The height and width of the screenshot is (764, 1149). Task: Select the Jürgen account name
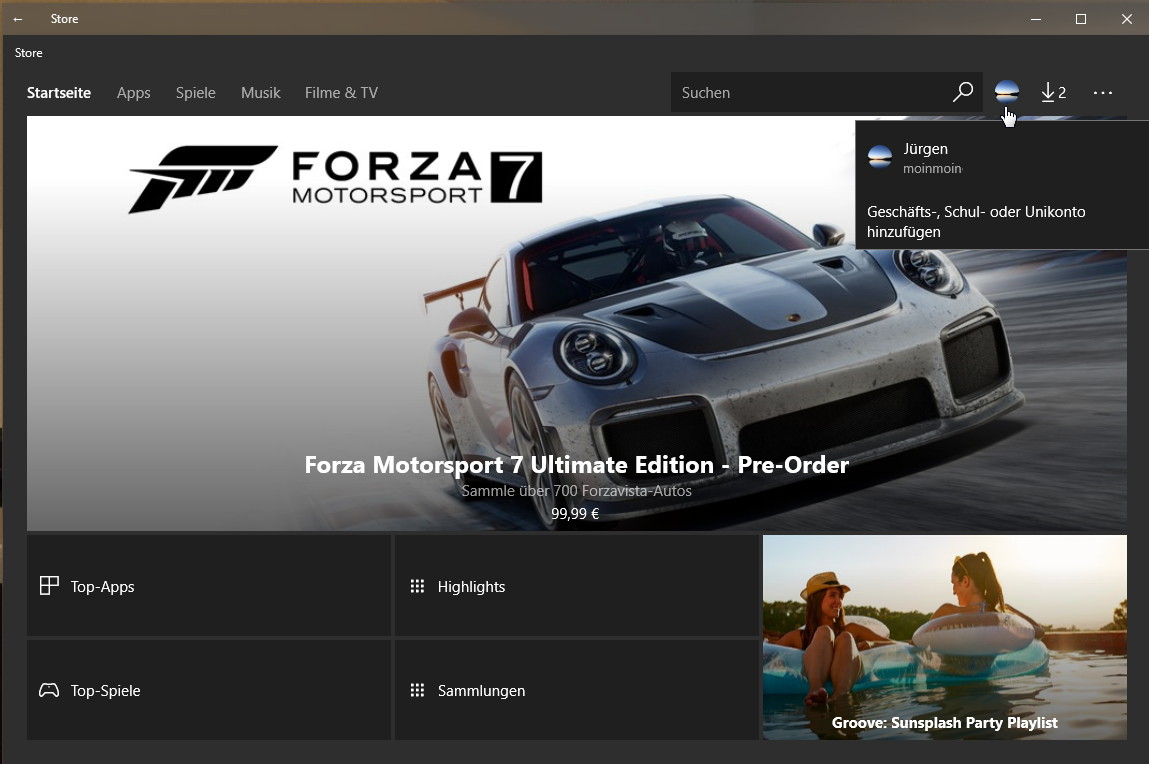[926, 149]
